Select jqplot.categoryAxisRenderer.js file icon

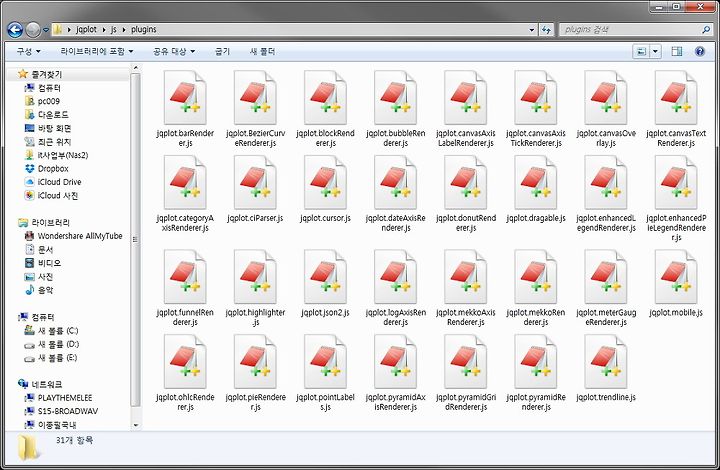185,182
